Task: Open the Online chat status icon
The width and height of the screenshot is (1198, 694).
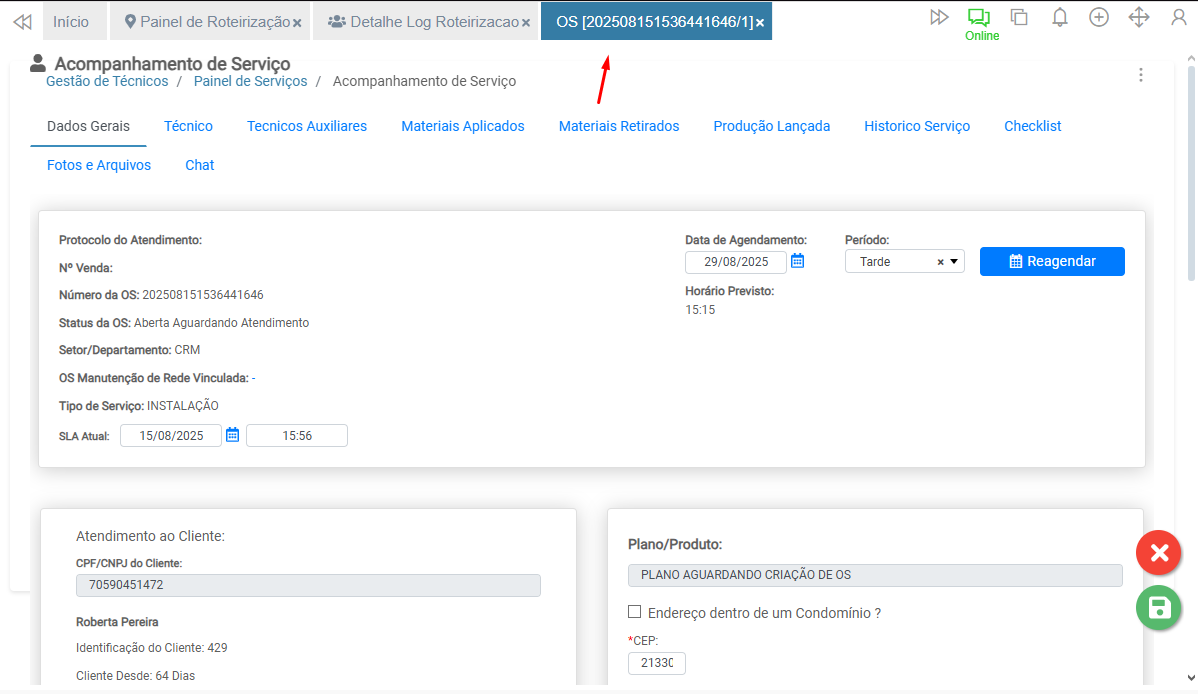Action: tap(980, 18)
